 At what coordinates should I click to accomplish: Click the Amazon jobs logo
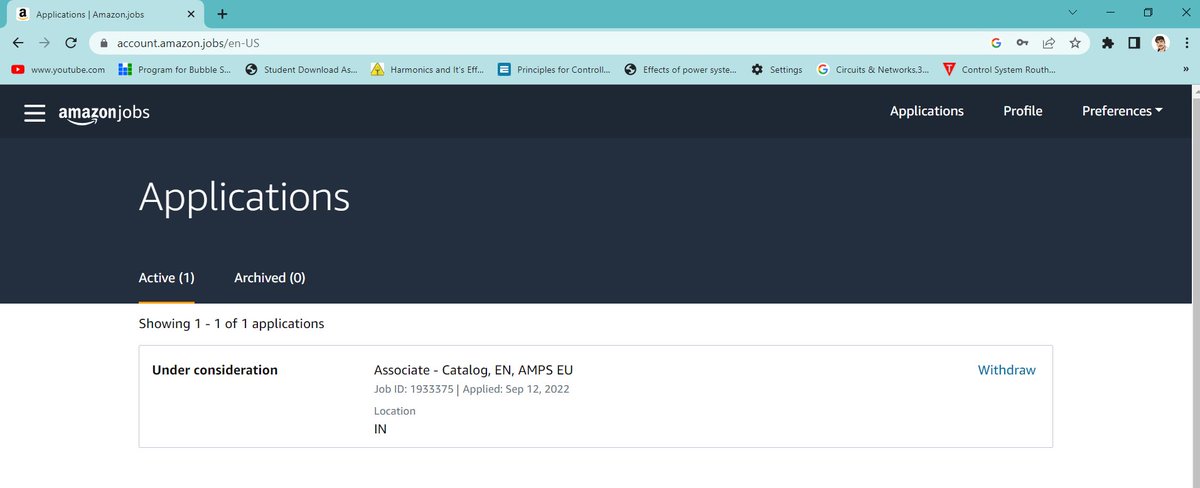point(104,114)
